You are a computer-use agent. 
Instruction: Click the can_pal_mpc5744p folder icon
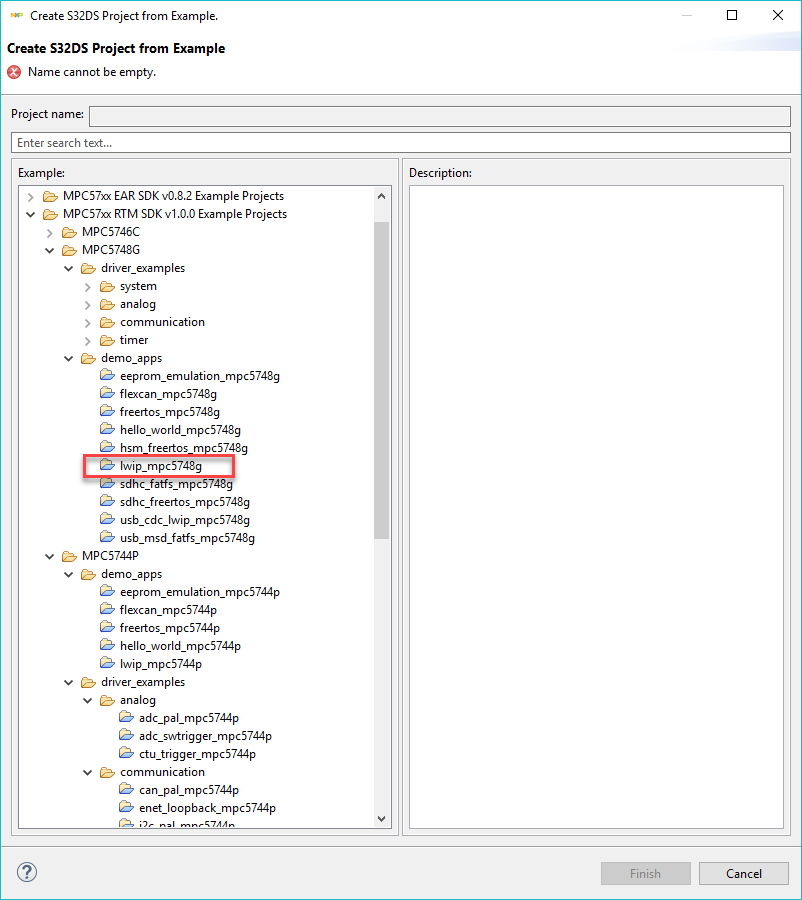126,789
